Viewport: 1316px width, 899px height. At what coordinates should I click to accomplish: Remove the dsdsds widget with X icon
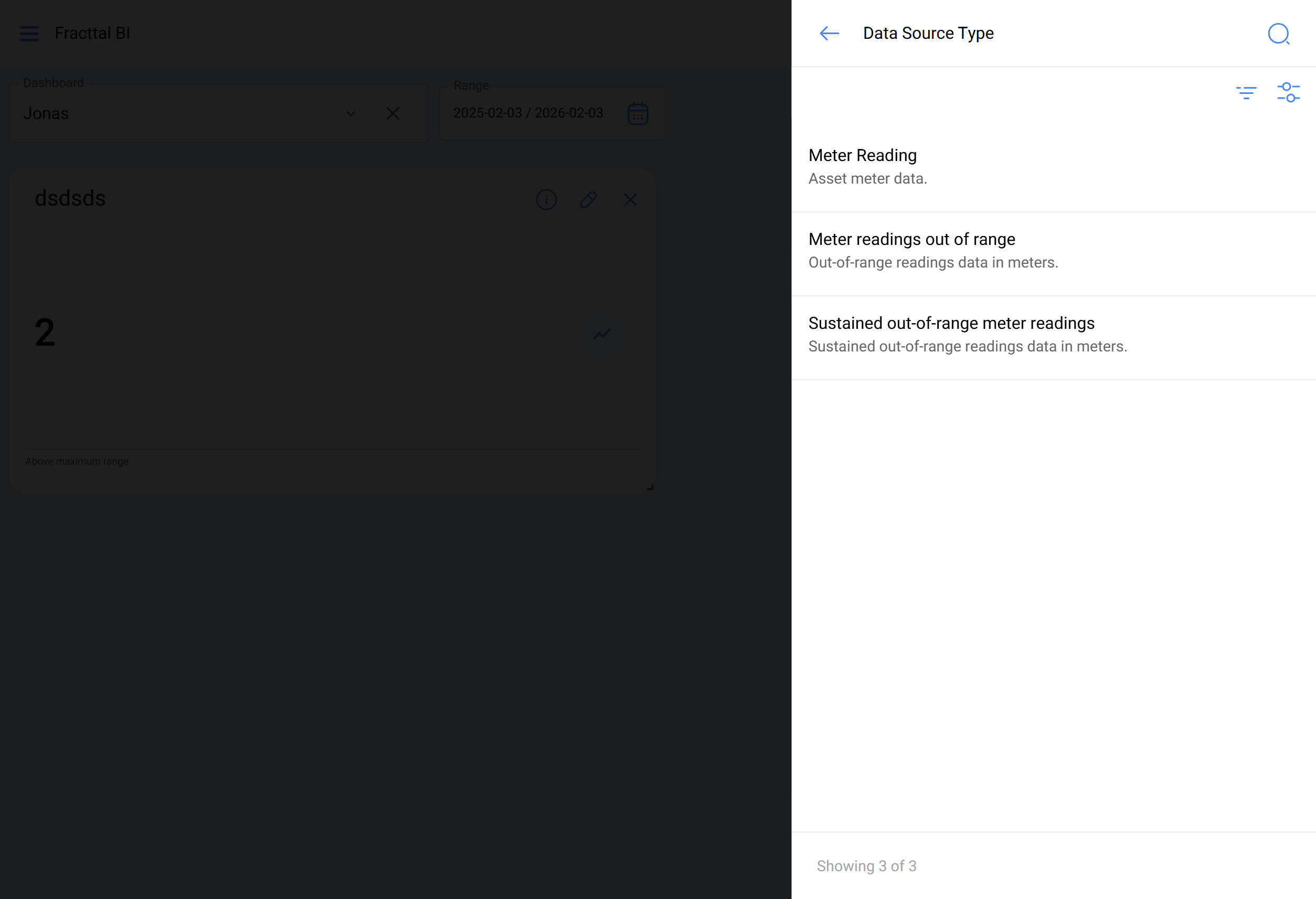coord(630,200)
